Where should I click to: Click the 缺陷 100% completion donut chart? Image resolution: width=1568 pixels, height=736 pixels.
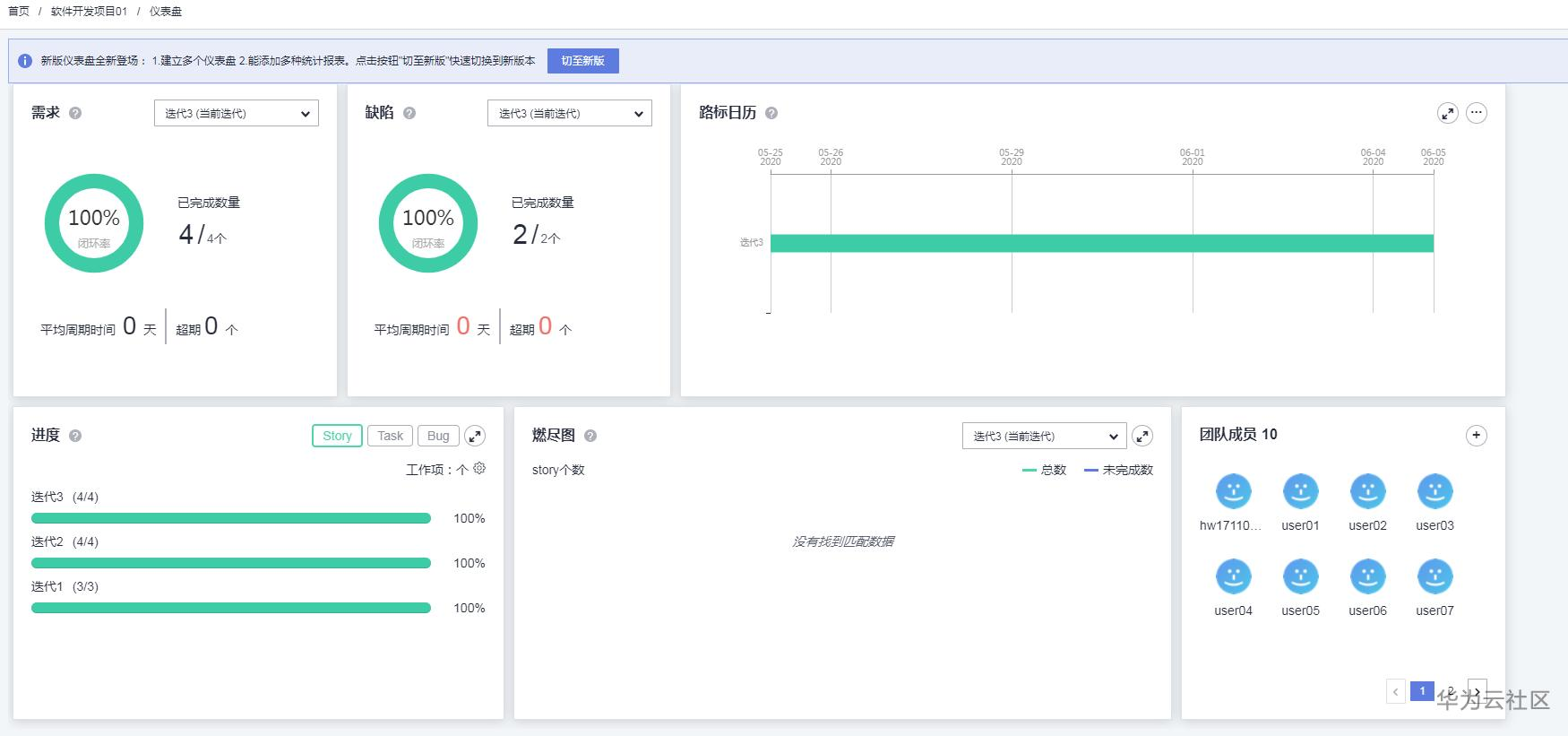(x=428, y=223)
